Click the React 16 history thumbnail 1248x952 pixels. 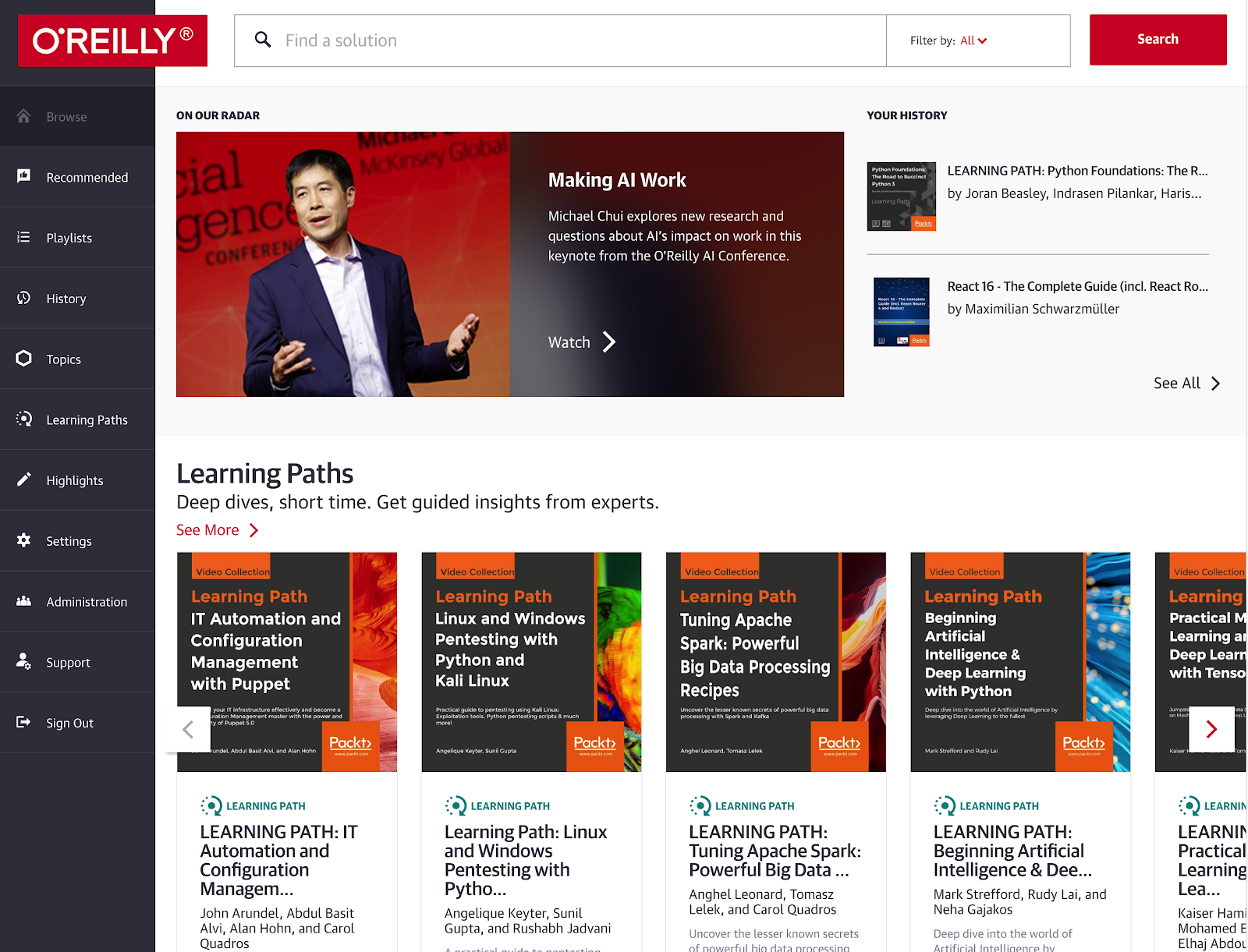(x=901, y=312)
